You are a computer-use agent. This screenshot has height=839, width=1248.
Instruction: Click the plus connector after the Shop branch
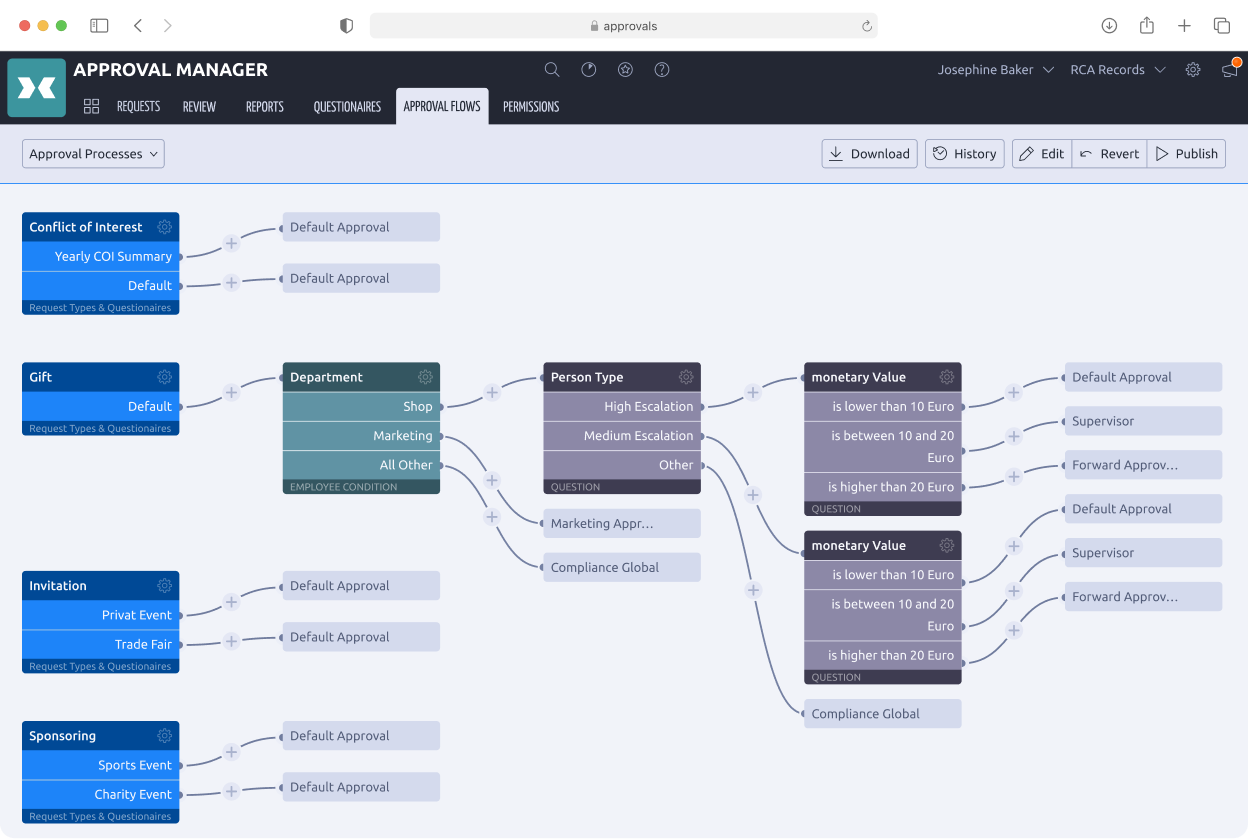pos(492,393)
